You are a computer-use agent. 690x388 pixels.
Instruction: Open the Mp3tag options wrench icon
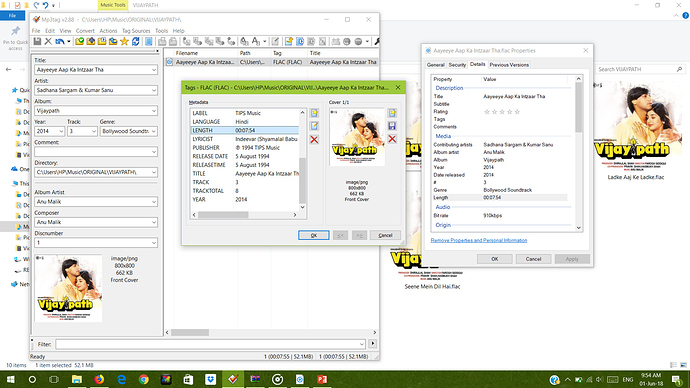point(377,41)
